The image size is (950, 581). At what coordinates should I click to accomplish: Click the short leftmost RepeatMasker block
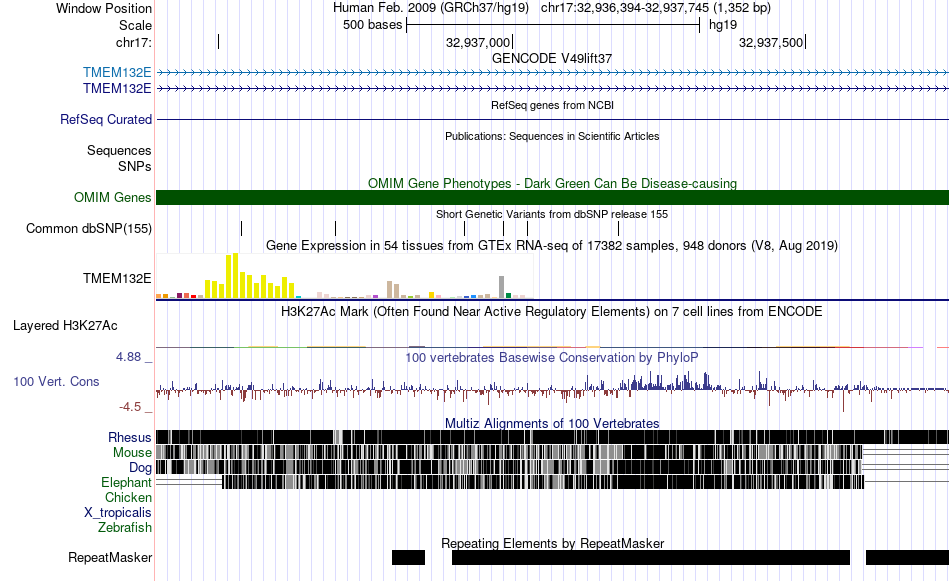(408, 557)
